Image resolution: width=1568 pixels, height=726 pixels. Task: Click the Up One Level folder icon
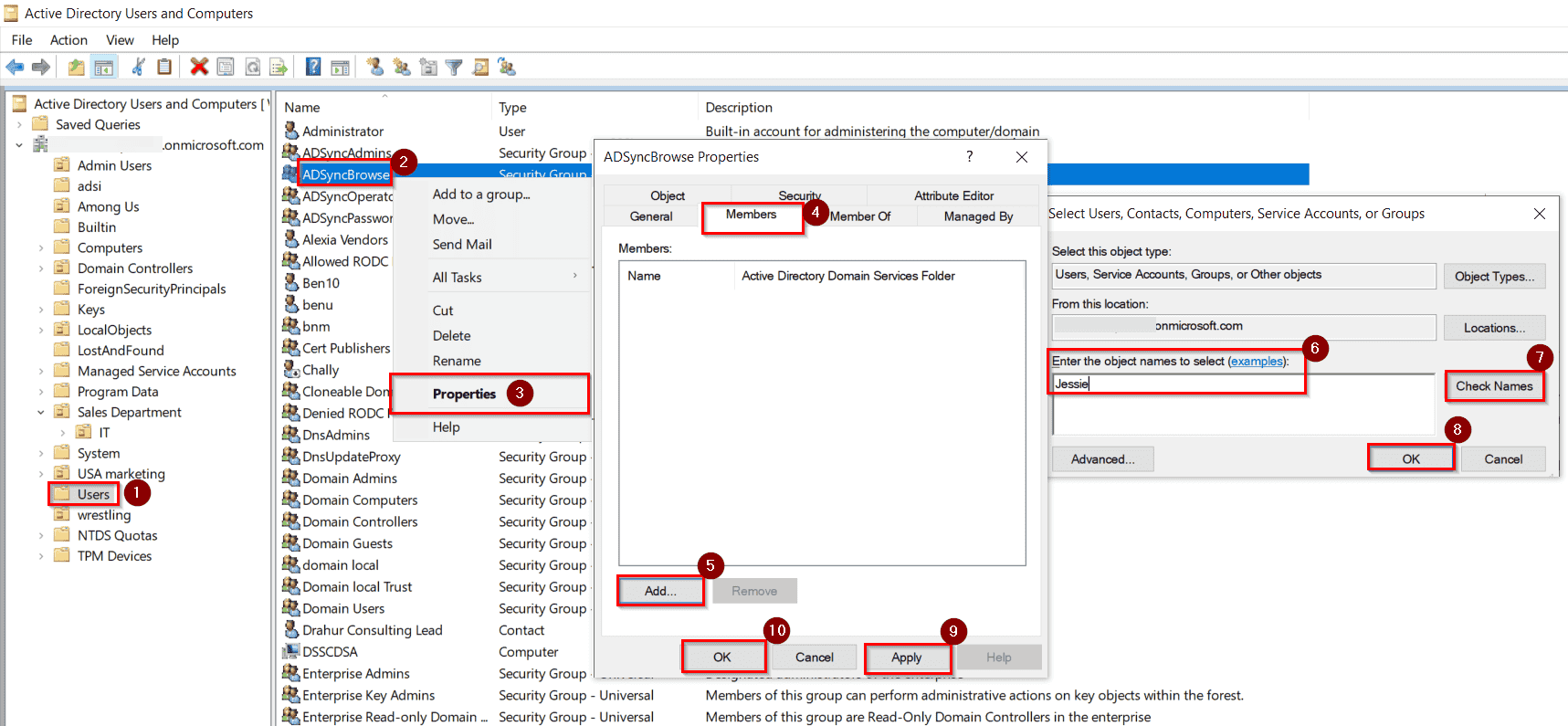[x=77, y=67]
